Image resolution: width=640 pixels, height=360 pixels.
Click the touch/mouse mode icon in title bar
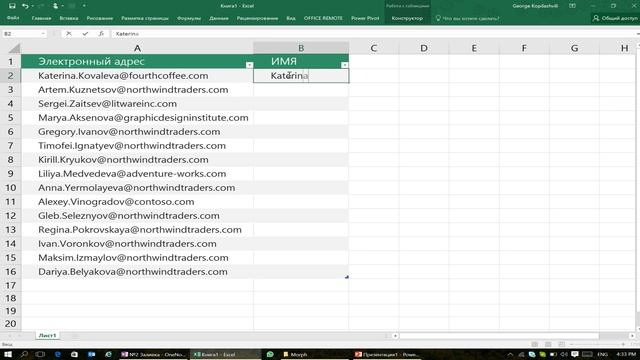(55, 6)
